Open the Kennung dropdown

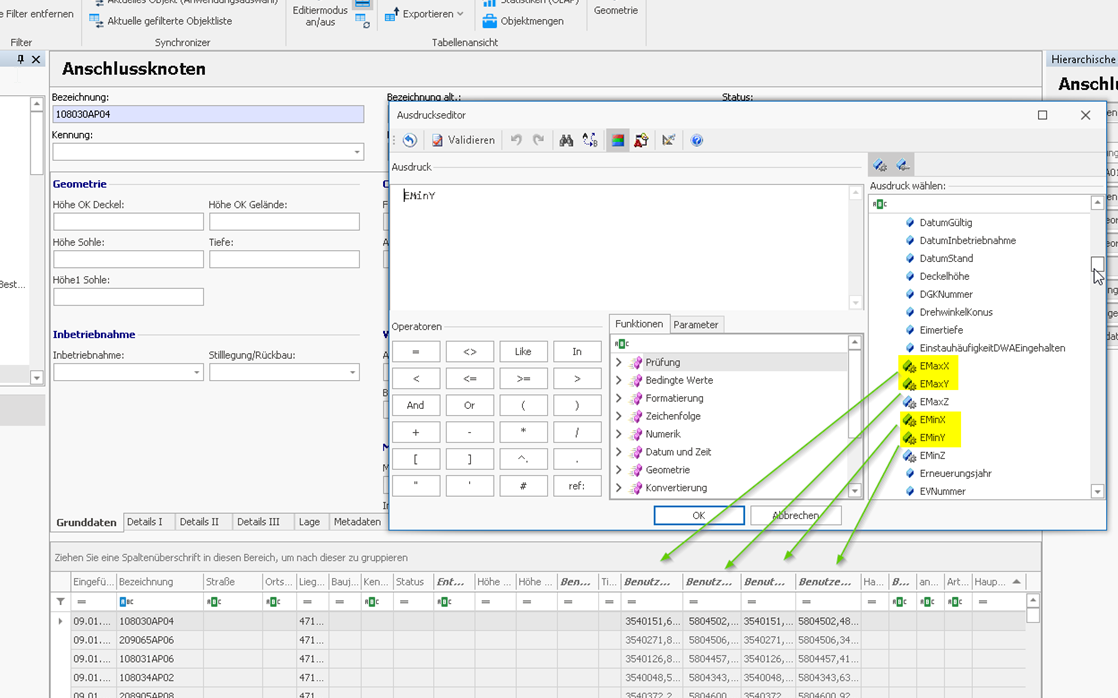(x=357, y=153)
